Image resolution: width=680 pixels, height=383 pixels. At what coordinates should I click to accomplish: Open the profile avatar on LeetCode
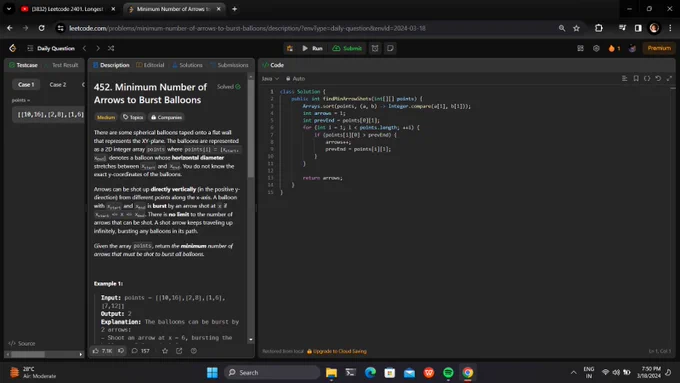pyautogui.click(x=632, y=48)
